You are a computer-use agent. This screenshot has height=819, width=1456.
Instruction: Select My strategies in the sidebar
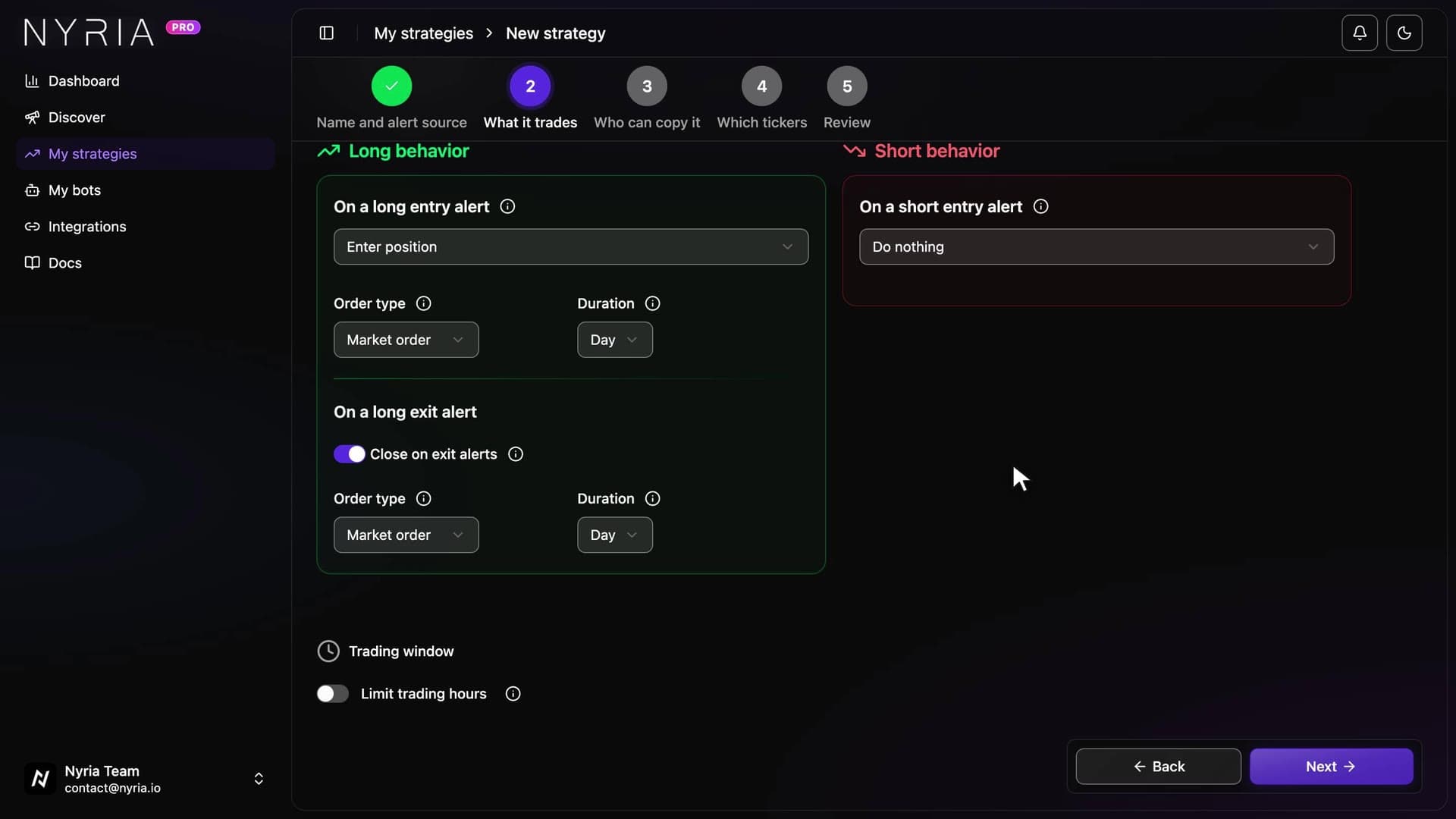coord(146,154)
